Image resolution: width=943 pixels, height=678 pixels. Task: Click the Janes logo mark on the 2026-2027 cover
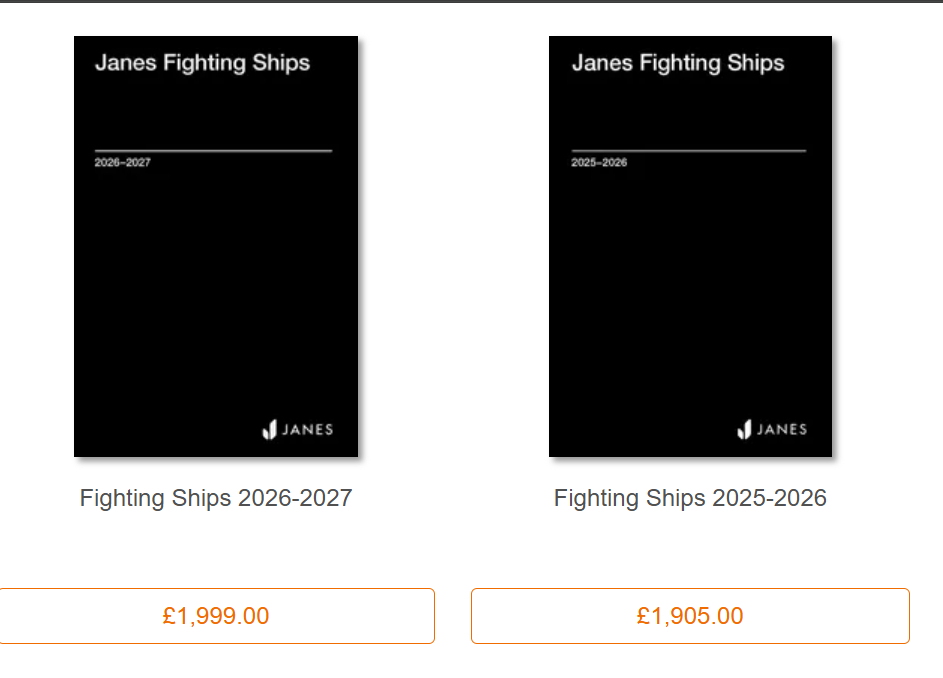click(269, 430)
